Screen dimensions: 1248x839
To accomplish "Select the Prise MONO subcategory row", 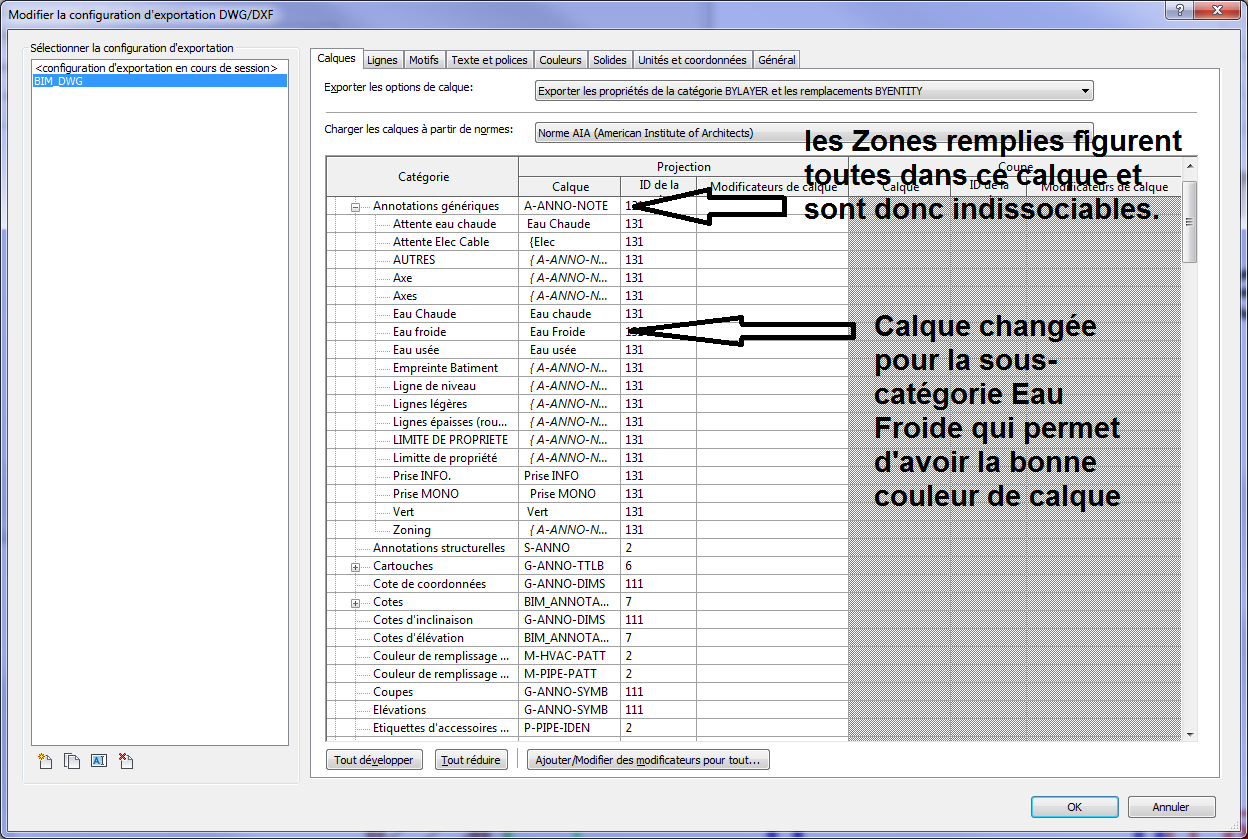I will pyautogui.click(x=424, y=494).
